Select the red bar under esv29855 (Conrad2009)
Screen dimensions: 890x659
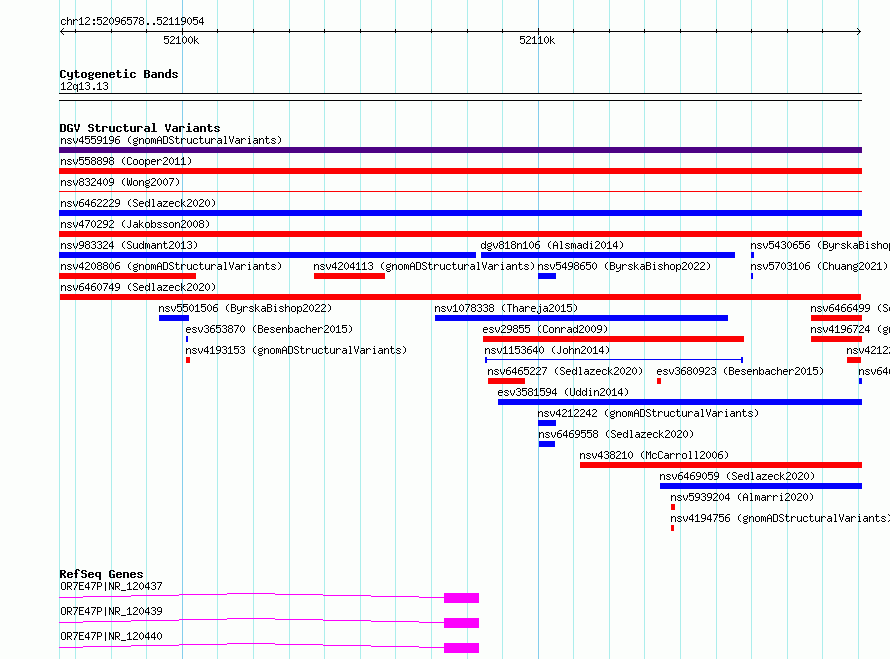point(614,339)
